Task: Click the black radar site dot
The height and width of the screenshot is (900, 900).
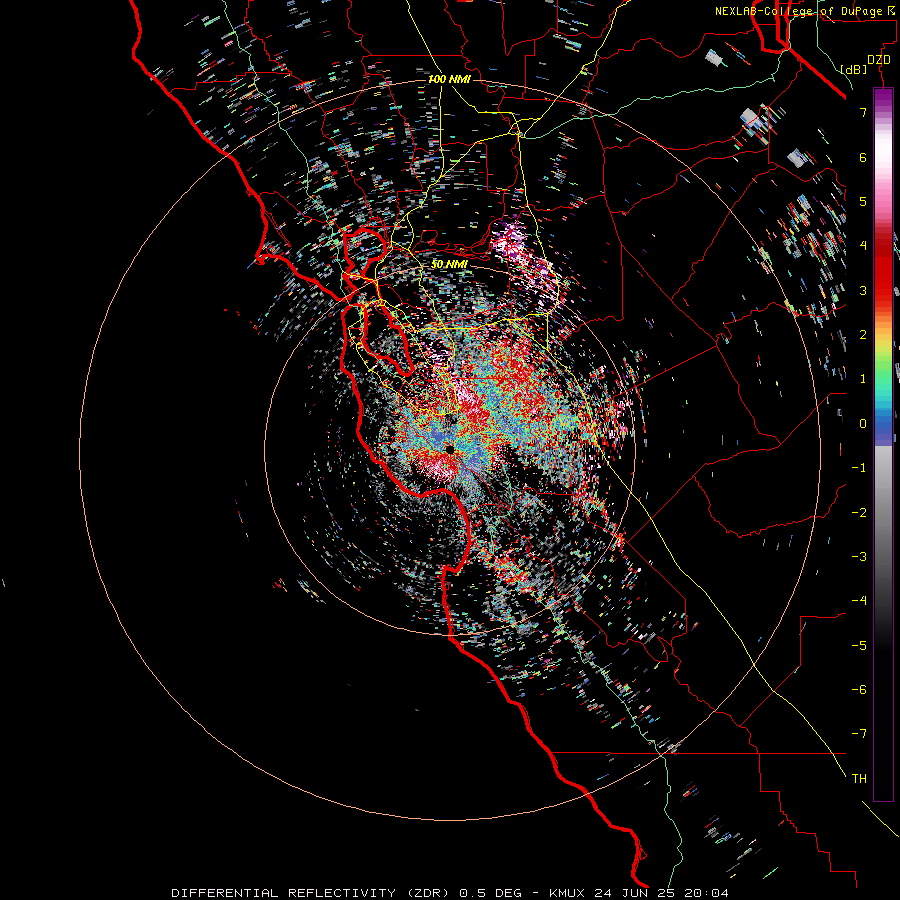Action: coord(450,450)
